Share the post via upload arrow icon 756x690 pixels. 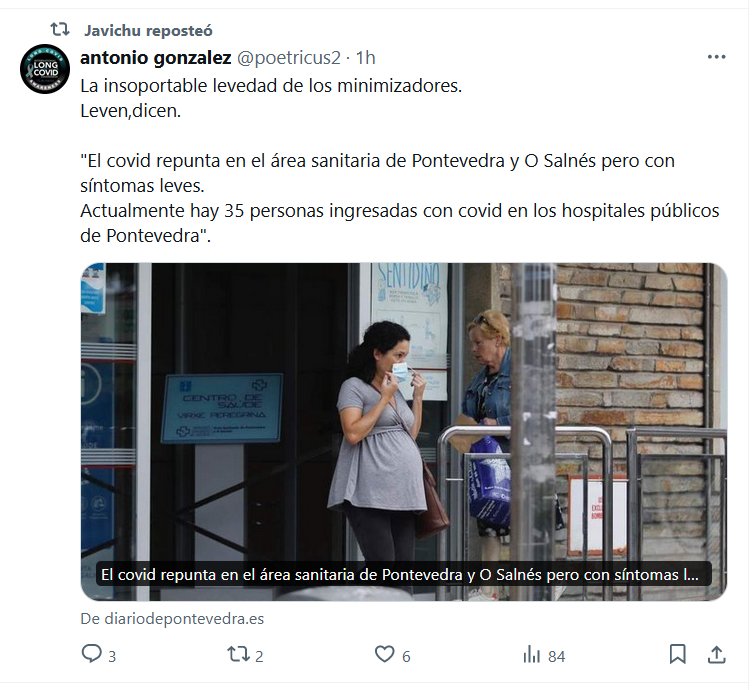tap(716, 654)
